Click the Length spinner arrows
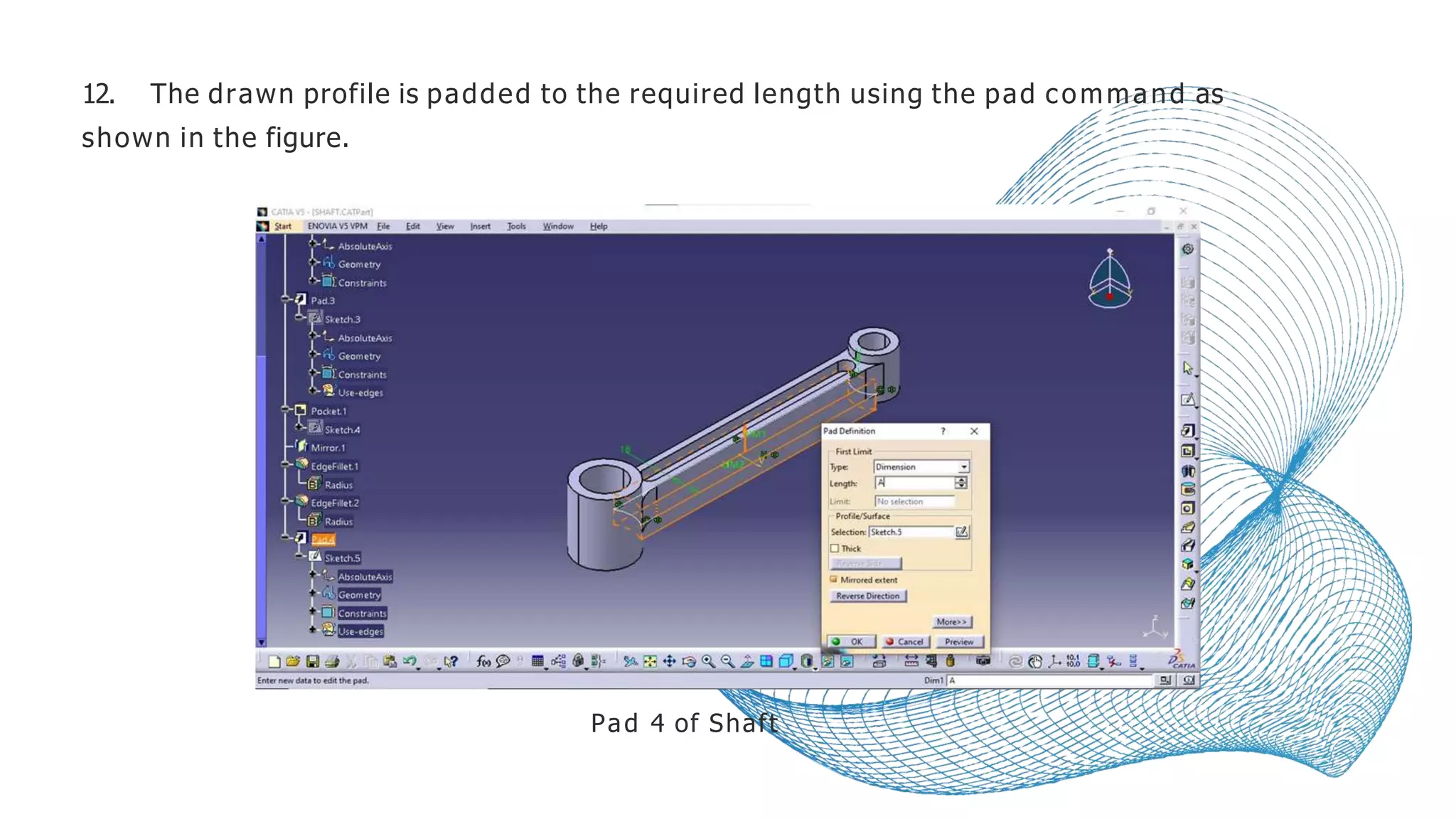The width and height of the screenshot is (1456, 819). pyautogui.click(x=961, y=483)
